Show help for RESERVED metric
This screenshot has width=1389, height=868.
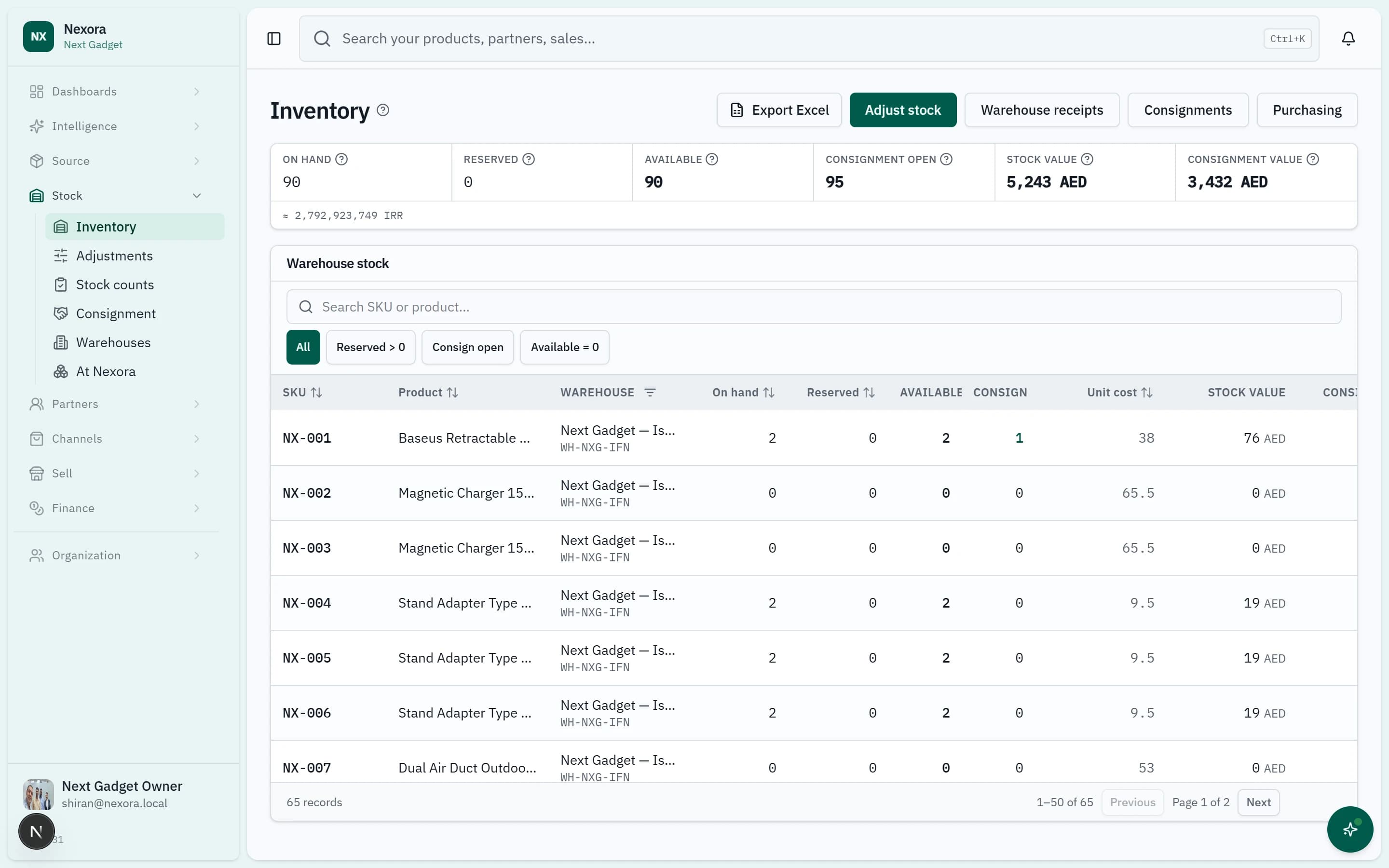(529, 159)
